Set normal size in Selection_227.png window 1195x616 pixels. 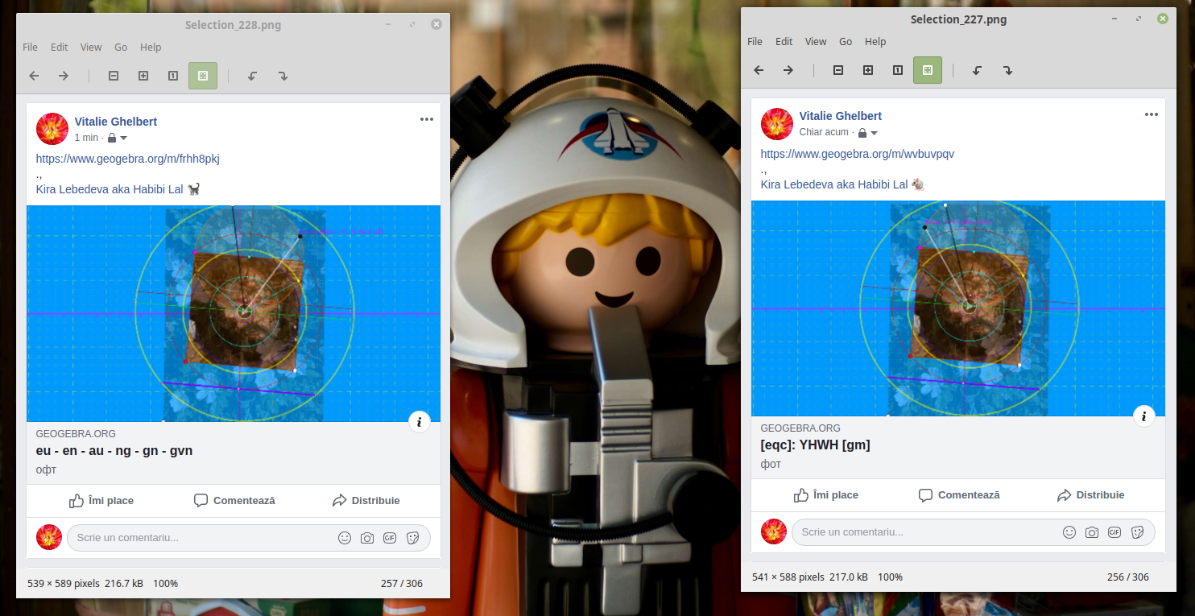point(898,70)
